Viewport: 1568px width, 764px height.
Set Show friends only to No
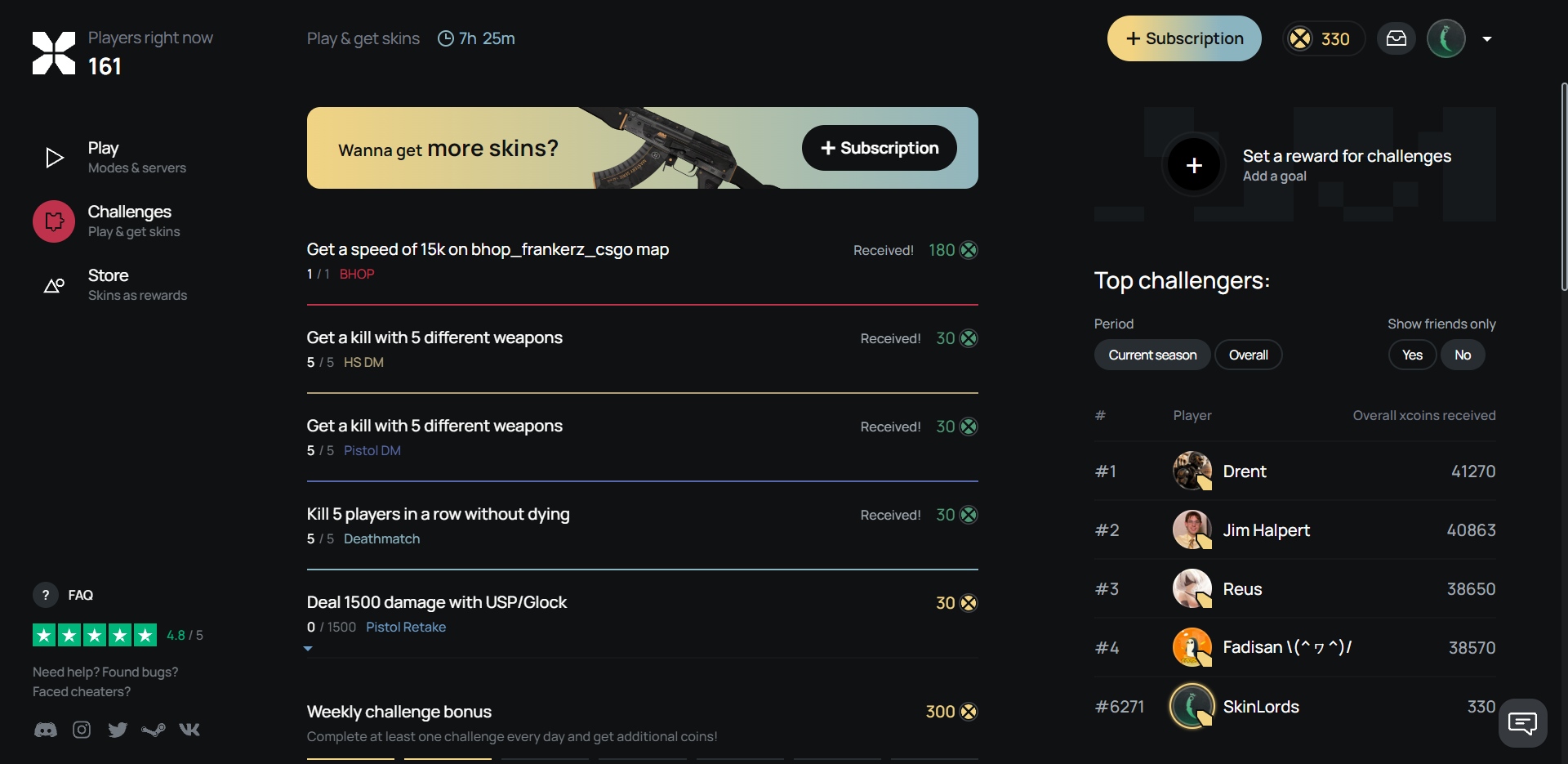[1463, 355]
